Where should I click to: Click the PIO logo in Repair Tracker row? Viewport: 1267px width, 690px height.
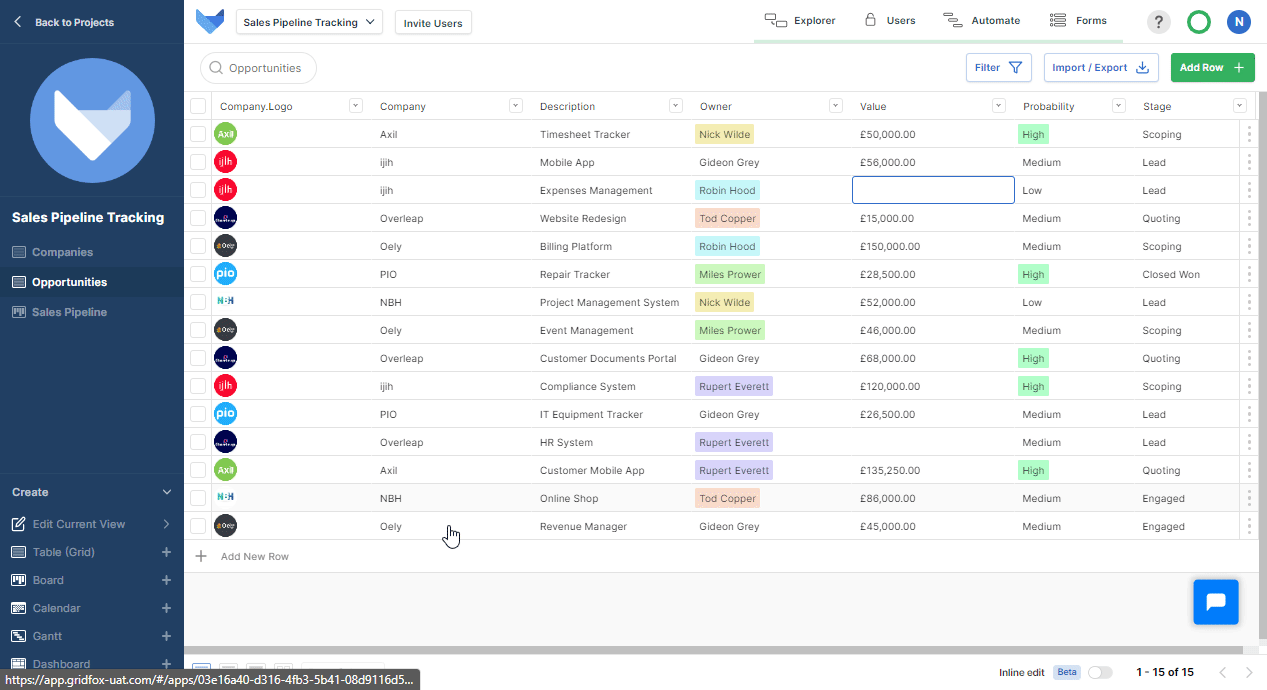[x=225, y=274]
